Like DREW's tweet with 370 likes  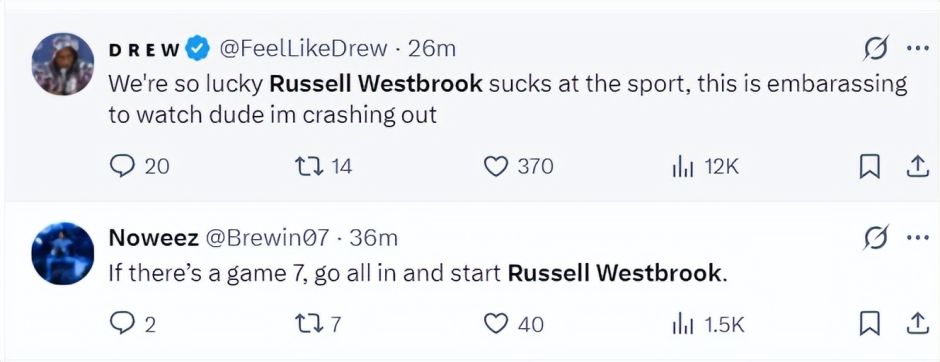coord(496,167)
